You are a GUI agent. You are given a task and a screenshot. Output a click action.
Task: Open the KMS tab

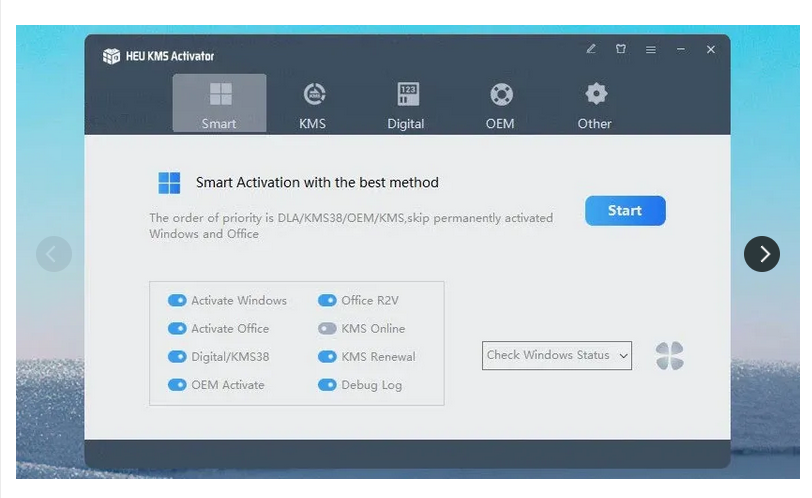313,106
